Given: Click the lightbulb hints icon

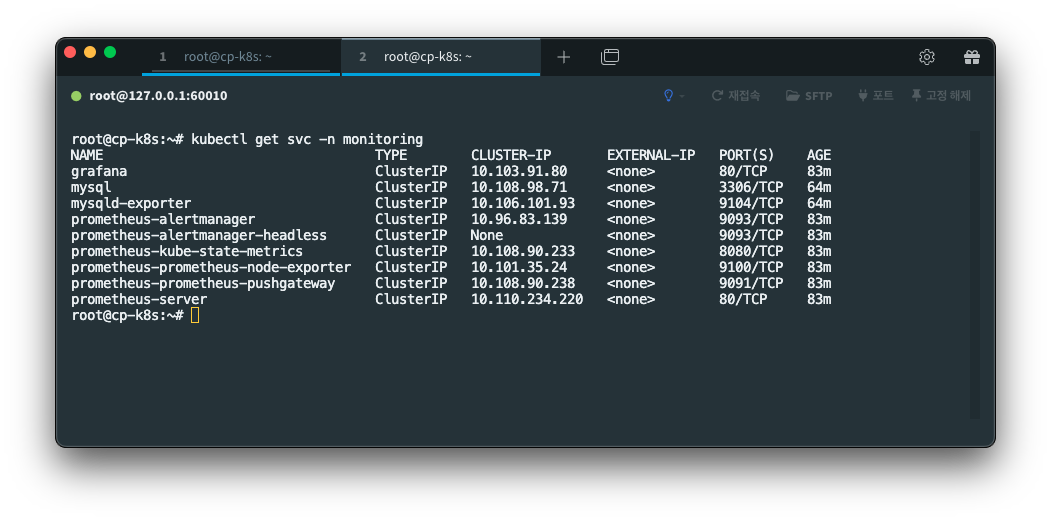Looking at the screenshot, I should tap(668, 96).
